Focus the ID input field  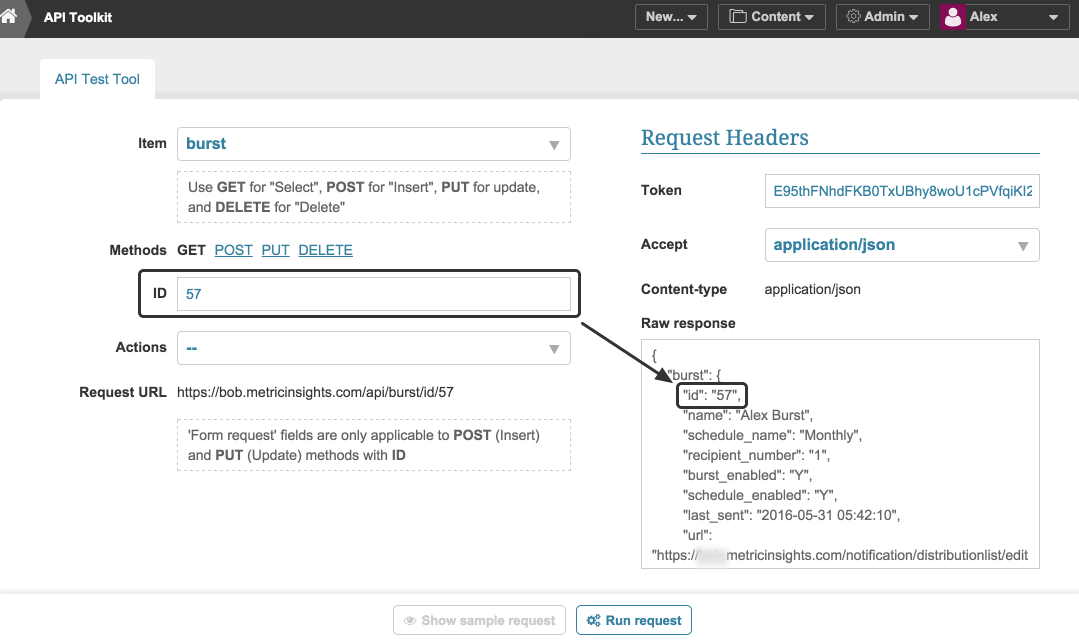[374, 294]
